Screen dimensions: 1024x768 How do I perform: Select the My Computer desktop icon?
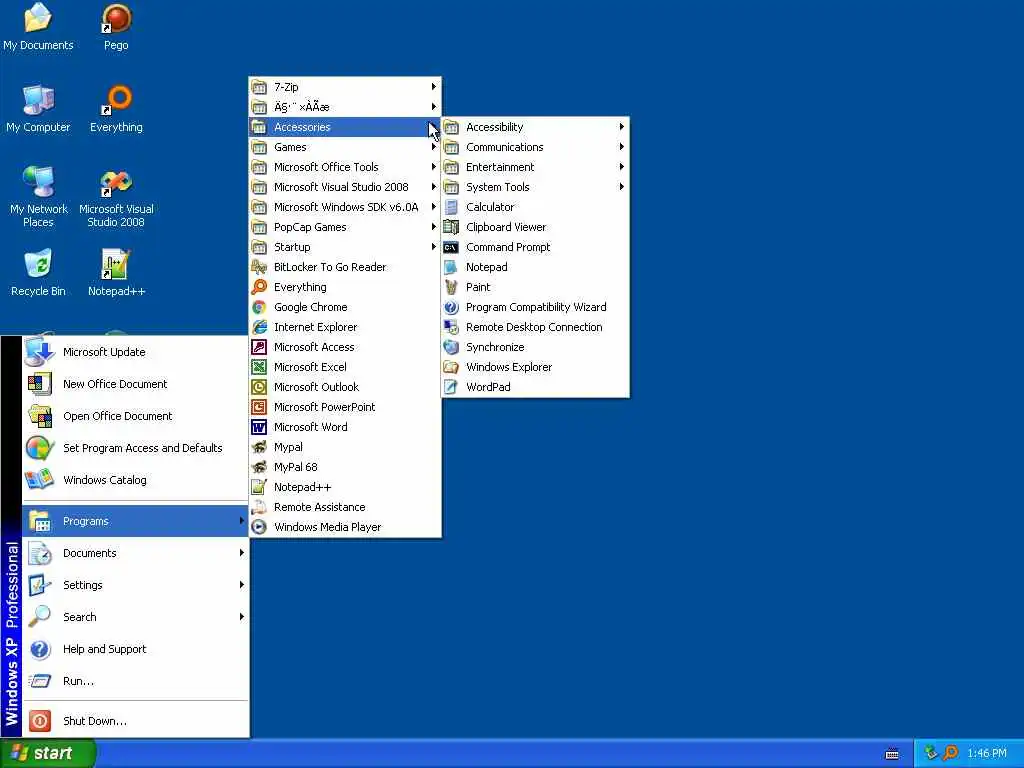click(38, 100)
